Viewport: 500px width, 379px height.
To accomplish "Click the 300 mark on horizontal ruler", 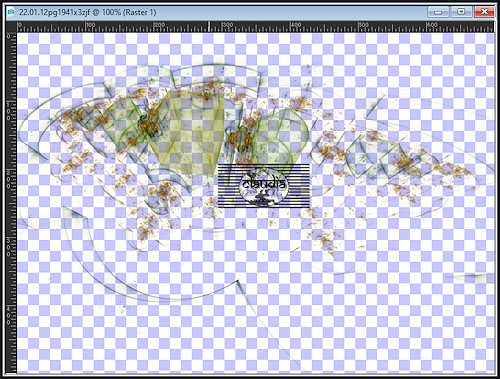I will click(227, 25).
